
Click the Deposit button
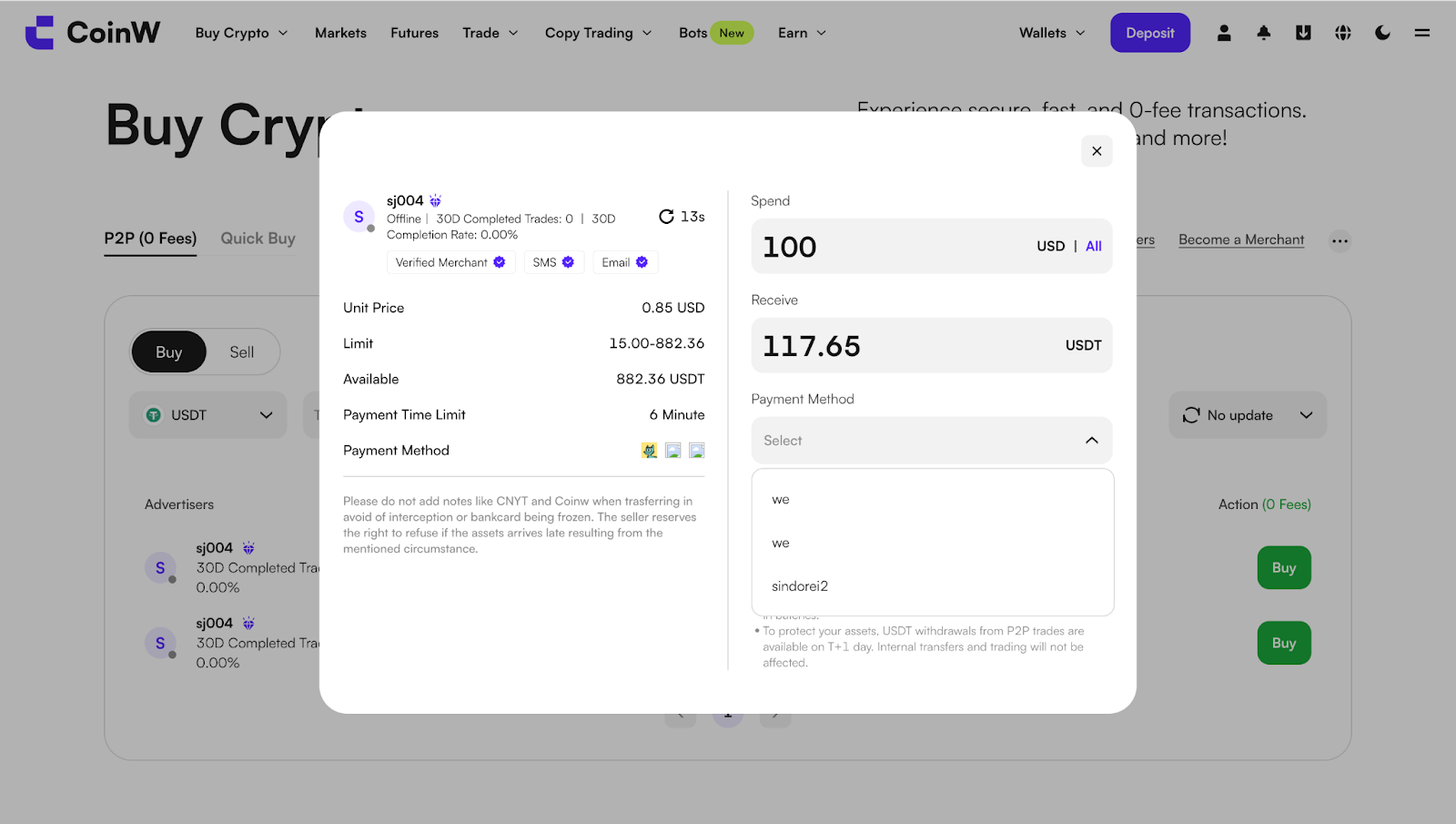[1150, 33]
